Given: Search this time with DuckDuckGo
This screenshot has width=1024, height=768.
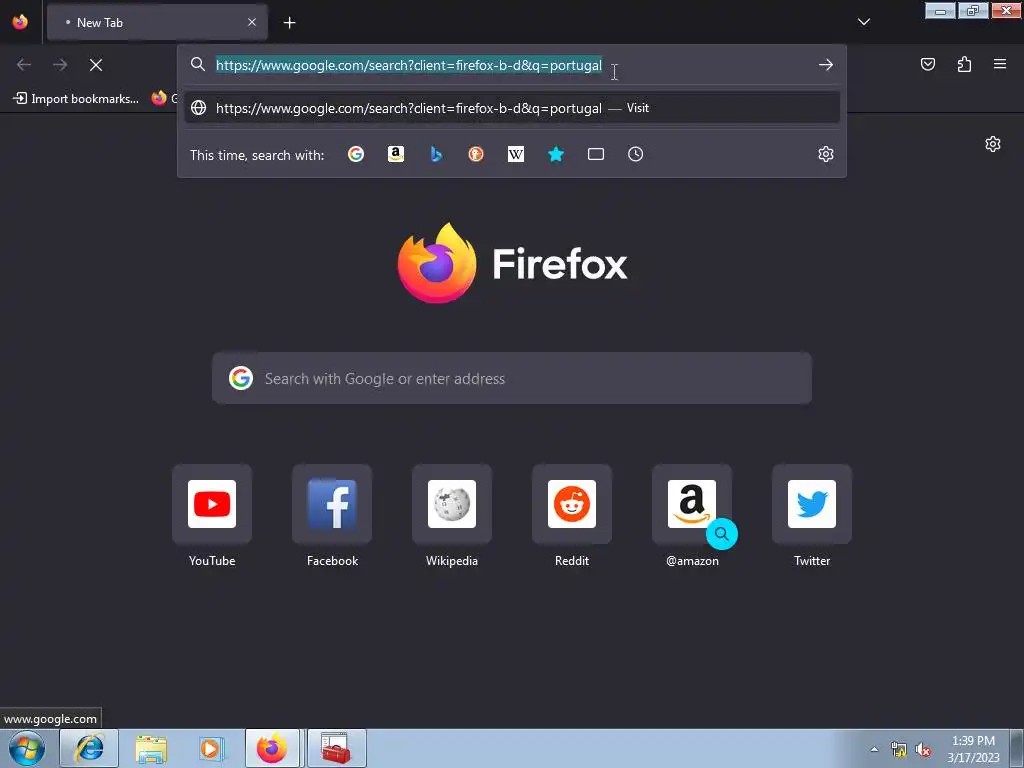Looking at the screenshot, I should 475,154.
